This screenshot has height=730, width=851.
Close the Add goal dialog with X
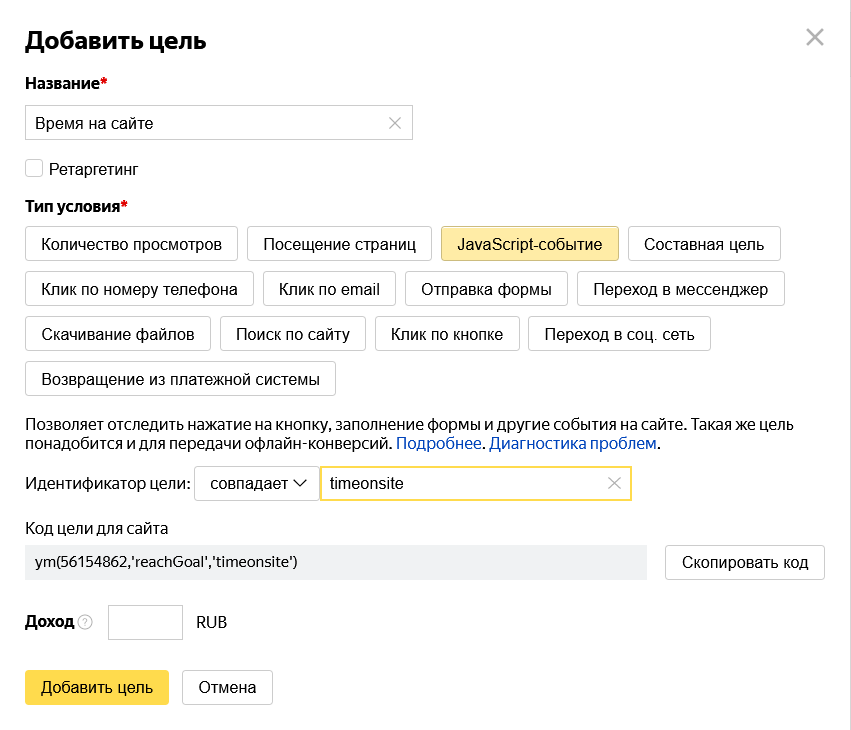tap(814, 38)
